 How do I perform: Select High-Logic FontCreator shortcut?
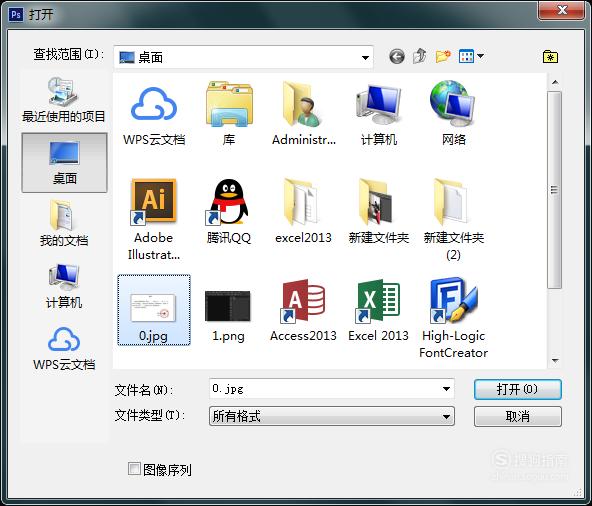point(453,318)
